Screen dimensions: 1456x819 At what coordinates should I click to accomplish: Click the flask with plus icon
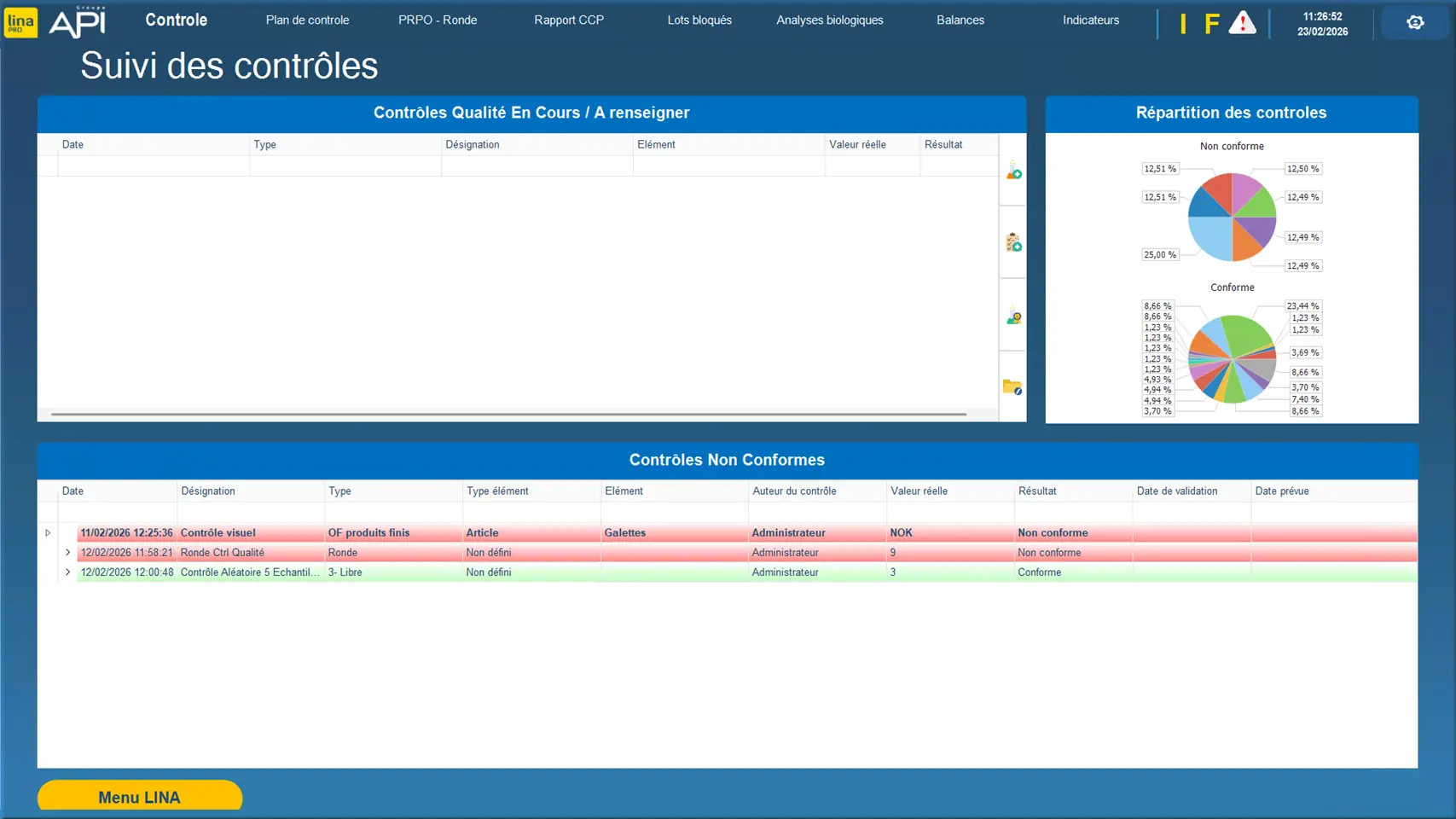click(x=1013, y=171)
